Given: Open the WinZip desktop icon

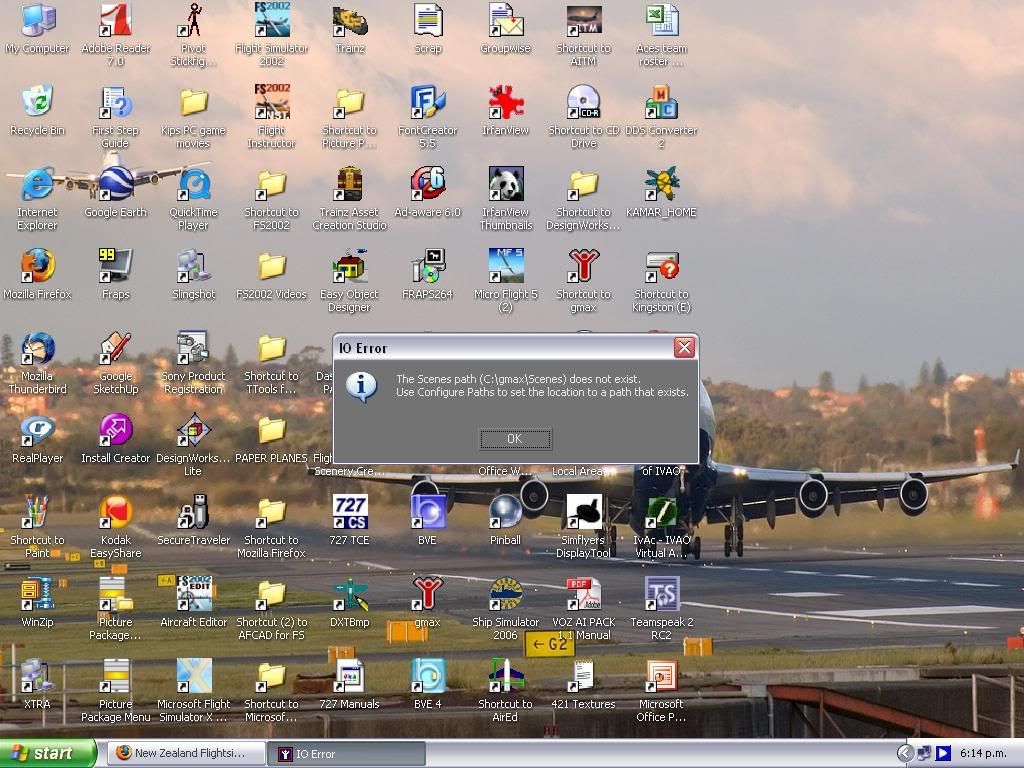Looking at the screenshot, I should (38, 596).
